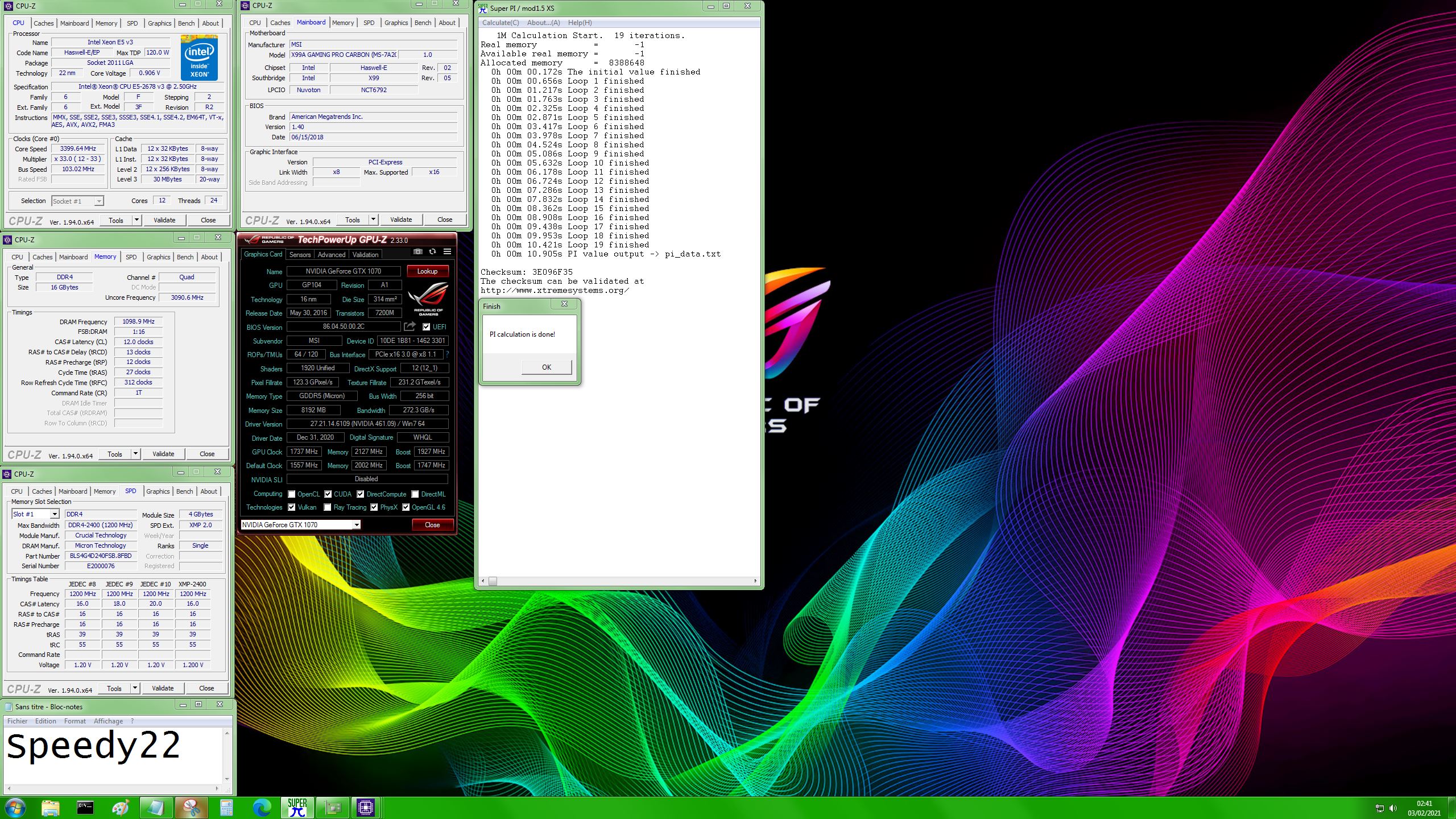This screenshot has height=819, width=1456.
Task: Toggle the Ray Tracing checkbox
Action: point(328,507)
